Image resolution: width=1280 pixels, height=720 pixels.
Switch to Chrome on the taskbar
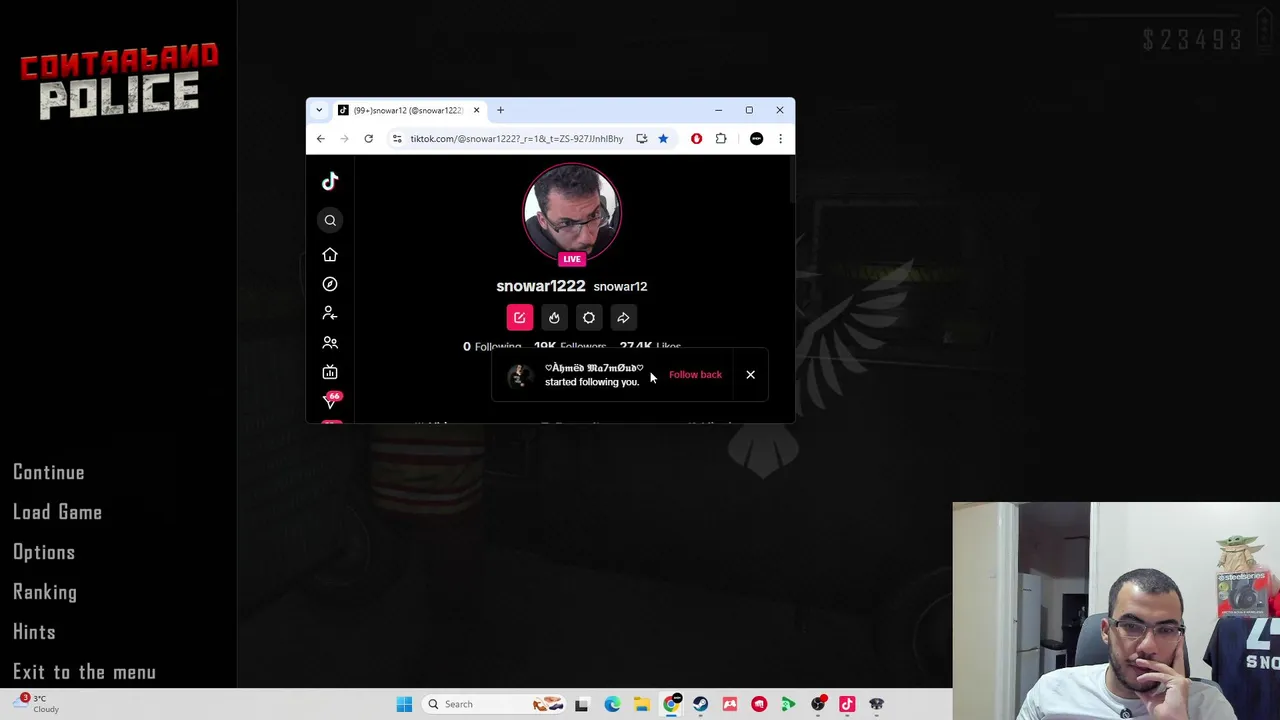(671, 704)
